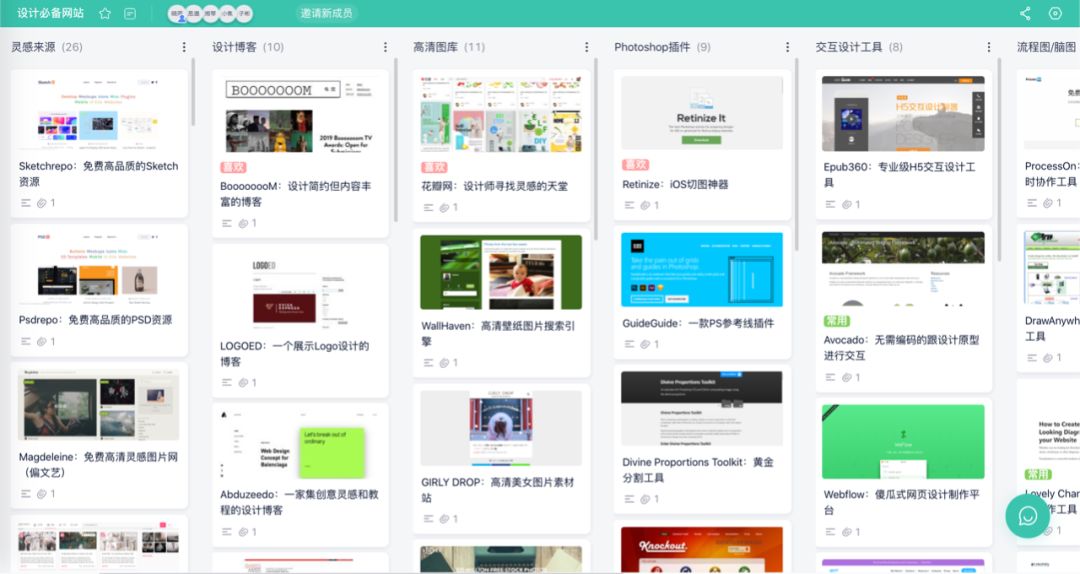Select the 交互设计工具 (8) column header
Viewport: 1080px width, 574px height.
click(859, 47)
